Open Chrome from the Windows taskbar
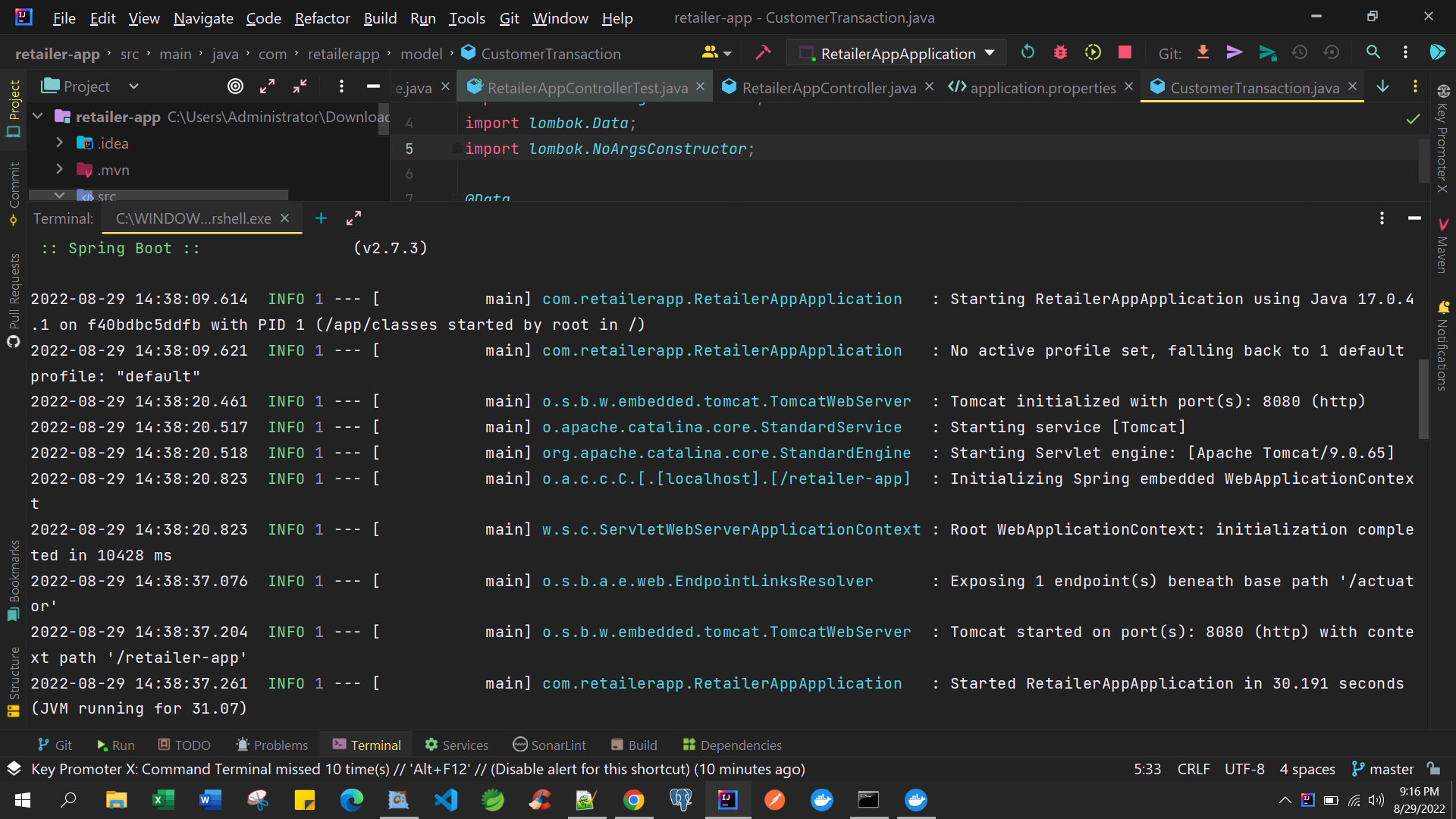This screenshot has width=1456, height=819. pos(634,800)
